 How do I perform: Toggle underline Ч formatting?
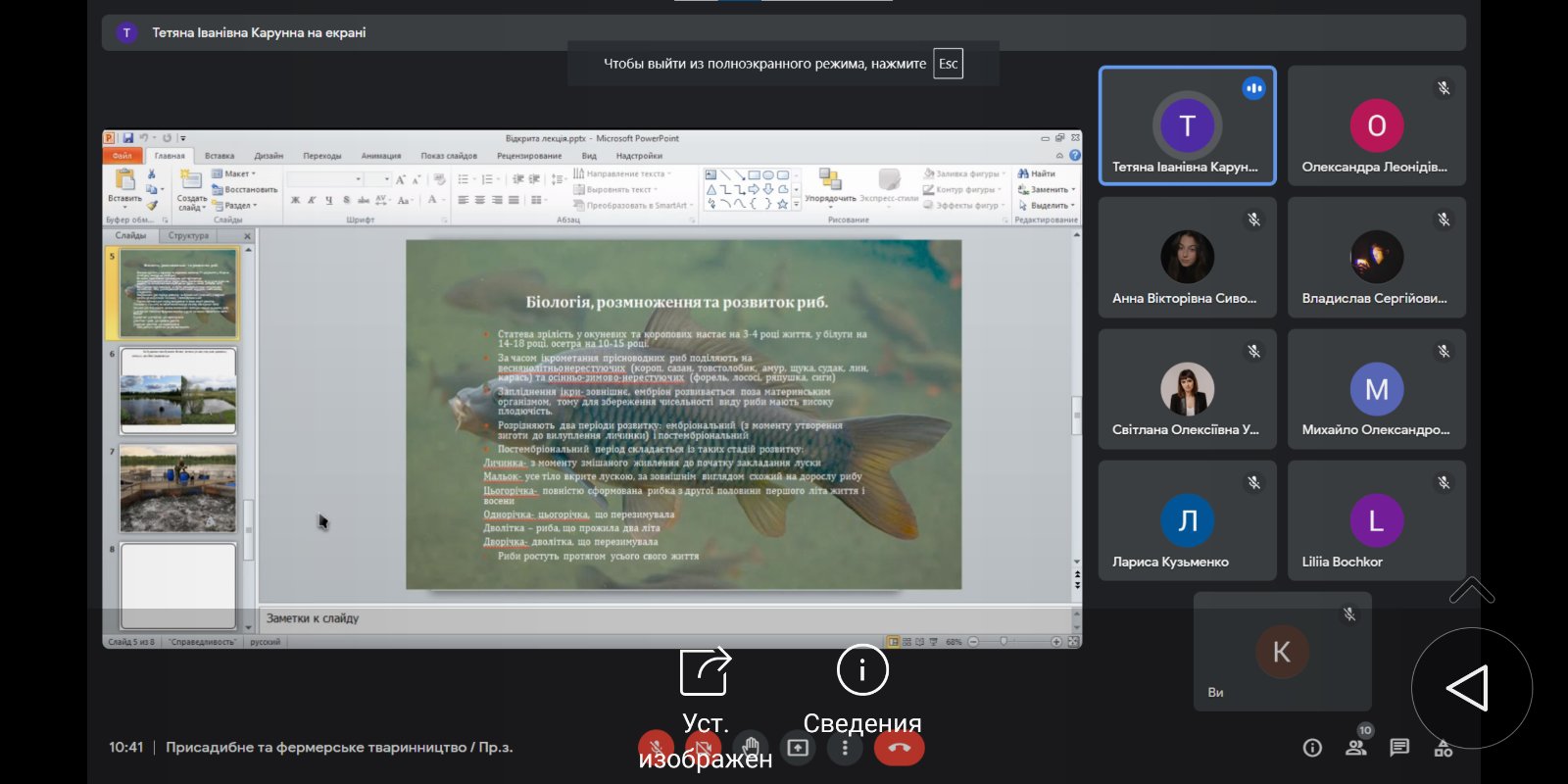pos(328,200)
